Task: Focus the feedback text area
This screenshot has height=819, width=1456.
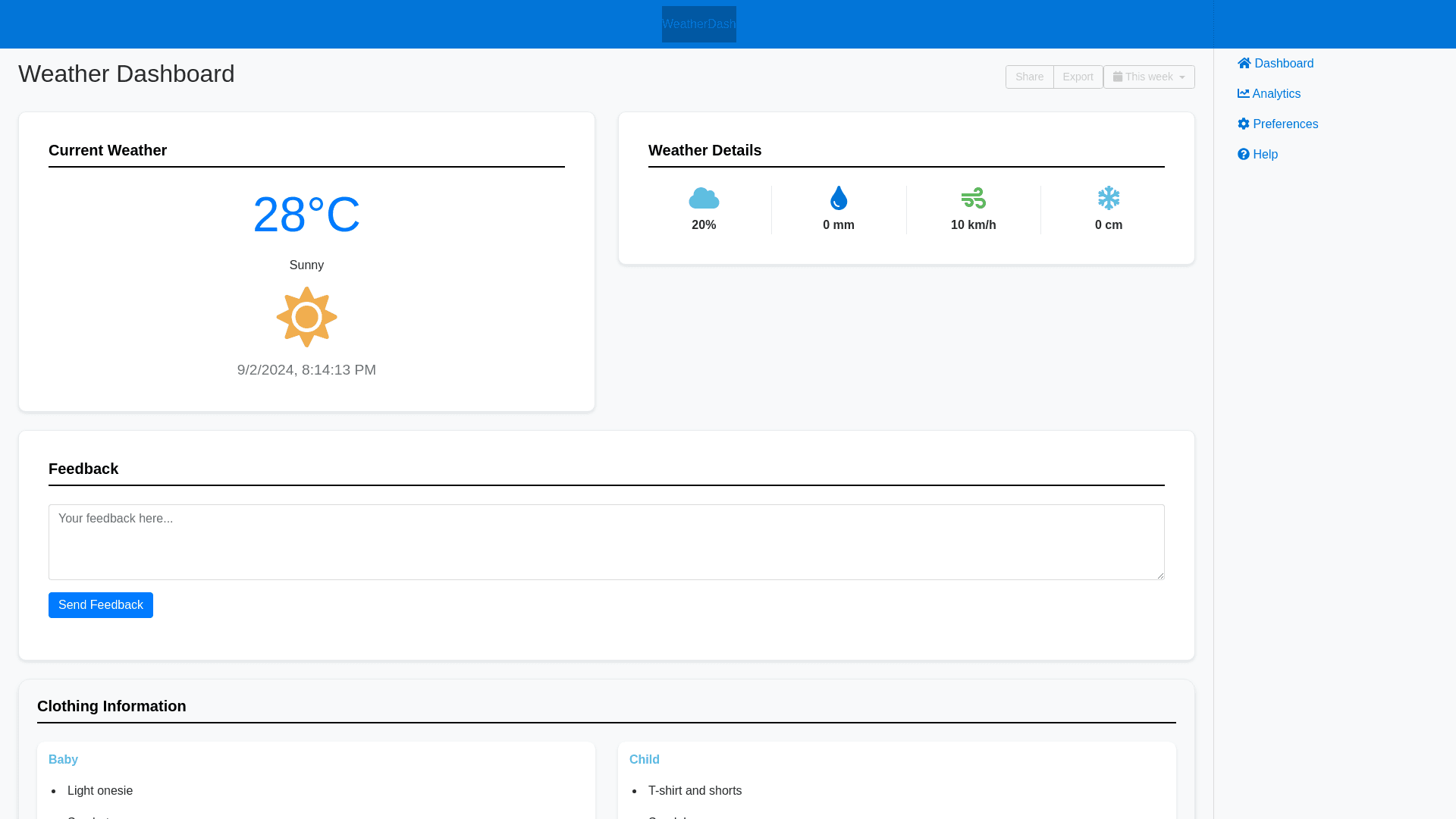Action: [x=606, y=542]
